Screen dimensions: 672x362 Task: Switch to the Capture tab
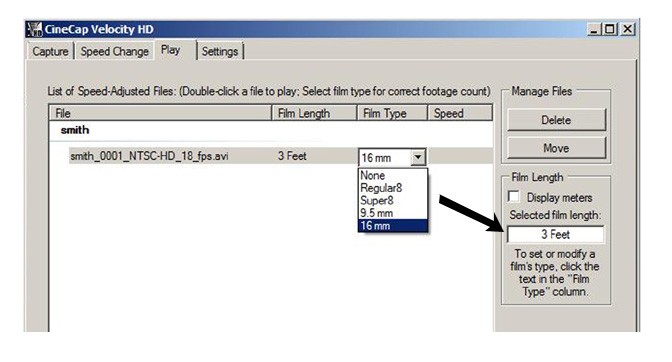(x=50, y=51)
